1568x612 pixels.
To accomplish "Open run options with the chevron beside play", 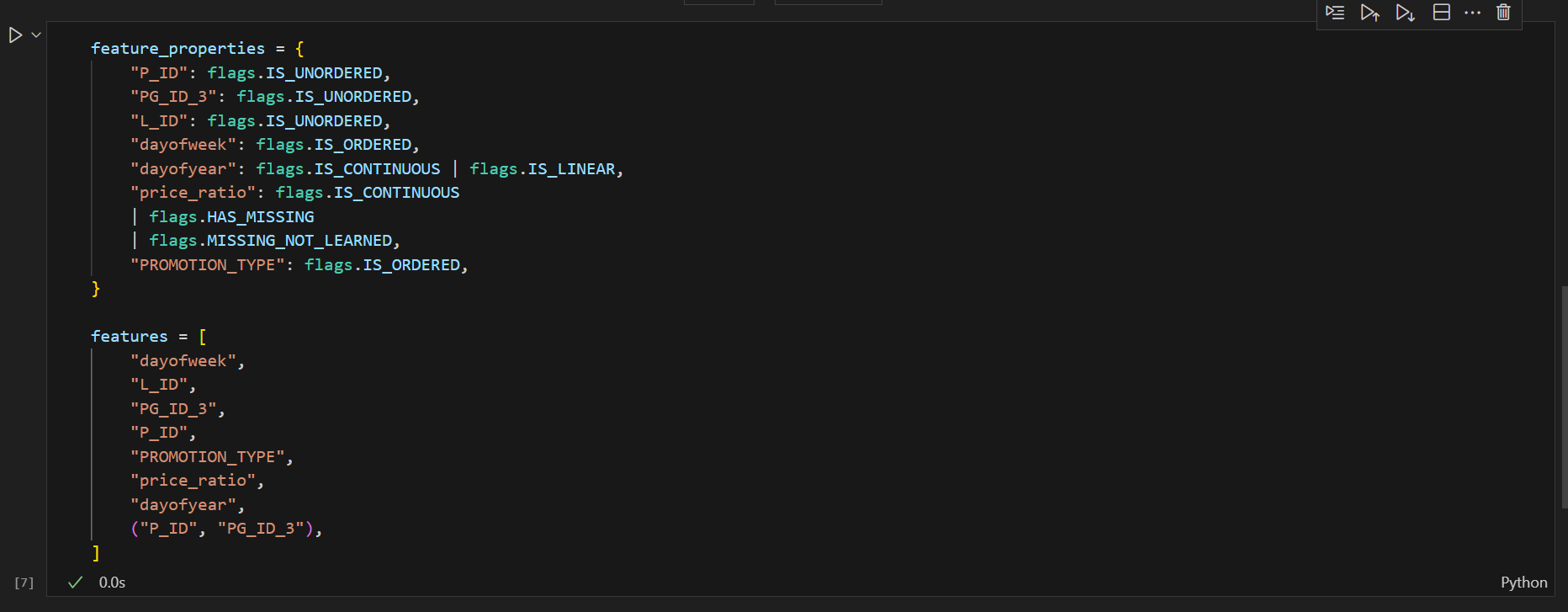I will [34, 35].
